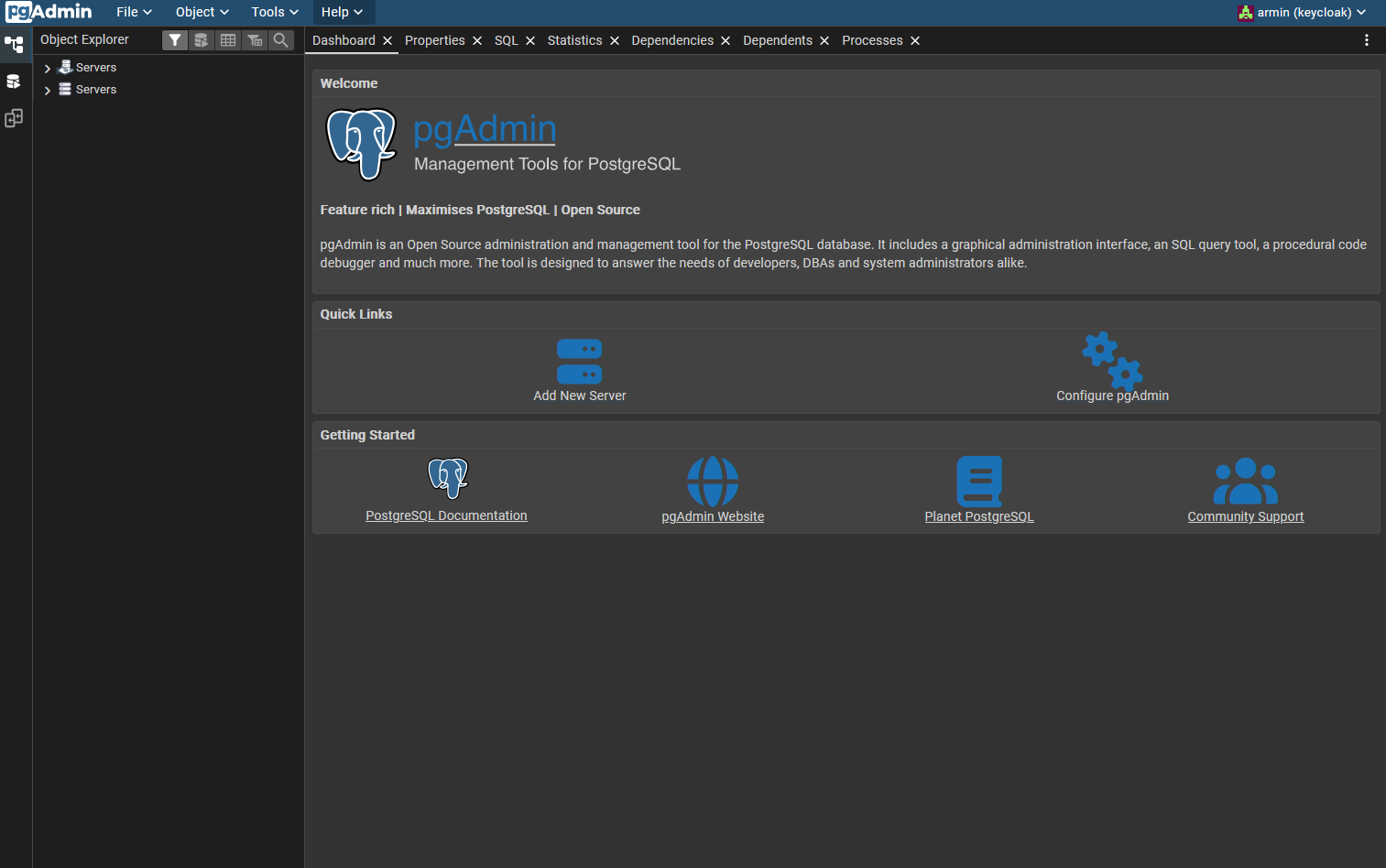Click the Add New Server link text
The height and width of the screenshot is (868, 1386).
[x=580, y=396]
